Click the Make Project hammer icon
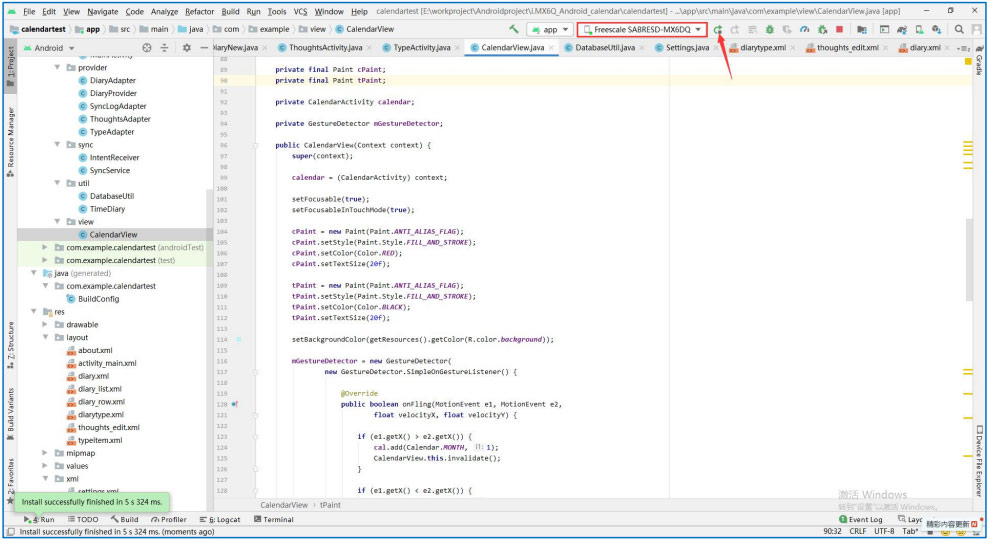Image resolution: width=989 pixels, height=540 pixels. click(x=514, y=29)
